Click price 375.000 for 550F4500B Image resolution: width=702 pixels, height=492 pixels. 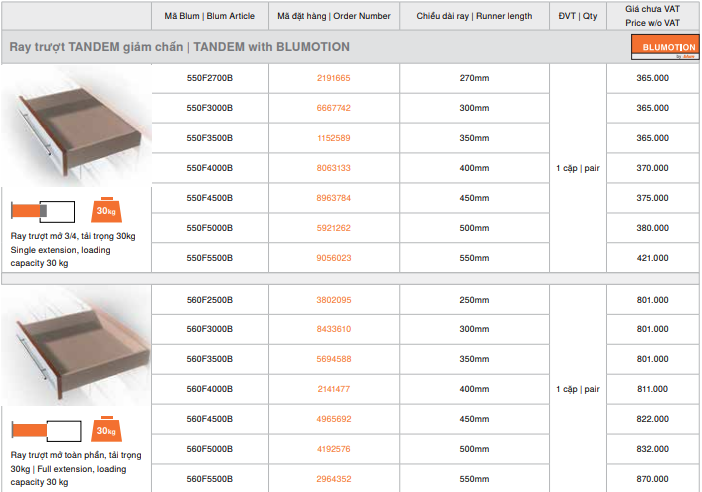coord(652,198)
